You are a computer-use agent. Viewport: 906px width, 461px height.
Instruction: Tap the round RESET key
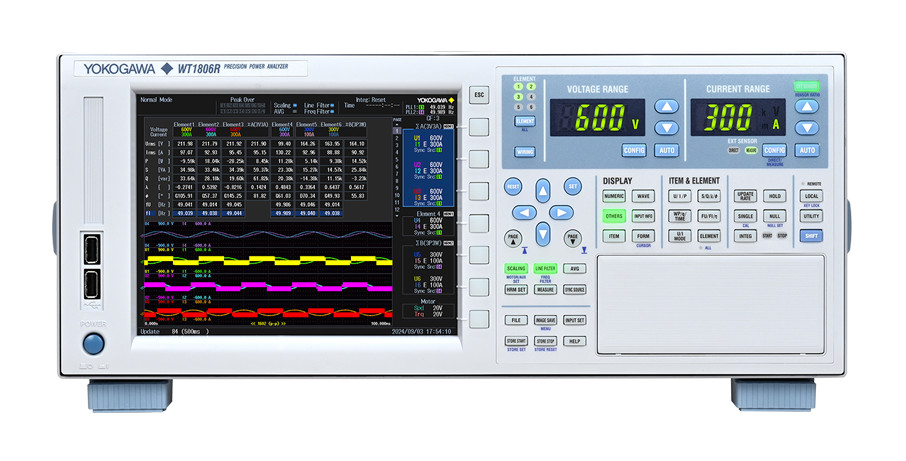pos(513,187)
